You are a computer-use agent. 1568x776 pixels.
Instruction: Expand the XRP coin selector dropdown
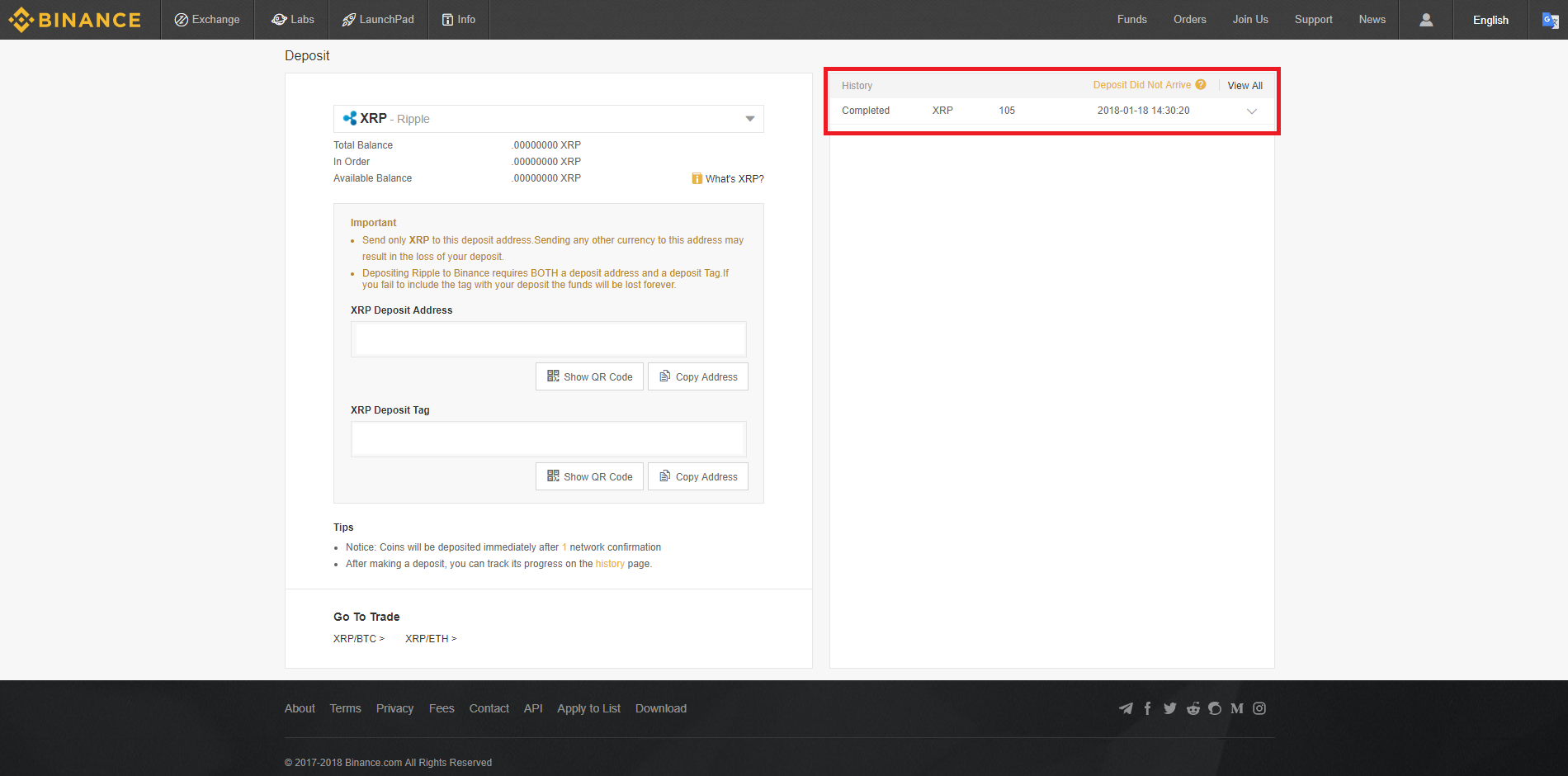(x=549, y=119)
